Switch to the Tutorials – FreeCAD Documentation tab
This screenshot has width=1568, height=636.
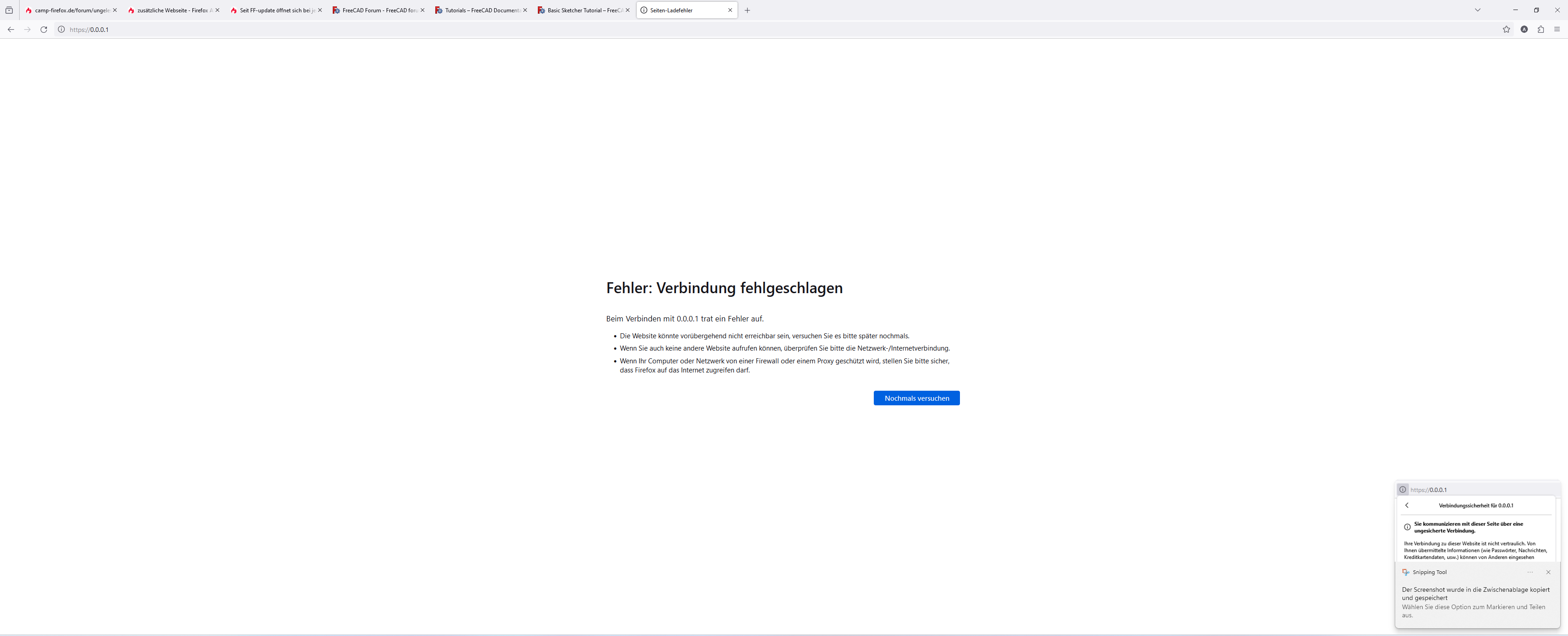click(477, 10)
